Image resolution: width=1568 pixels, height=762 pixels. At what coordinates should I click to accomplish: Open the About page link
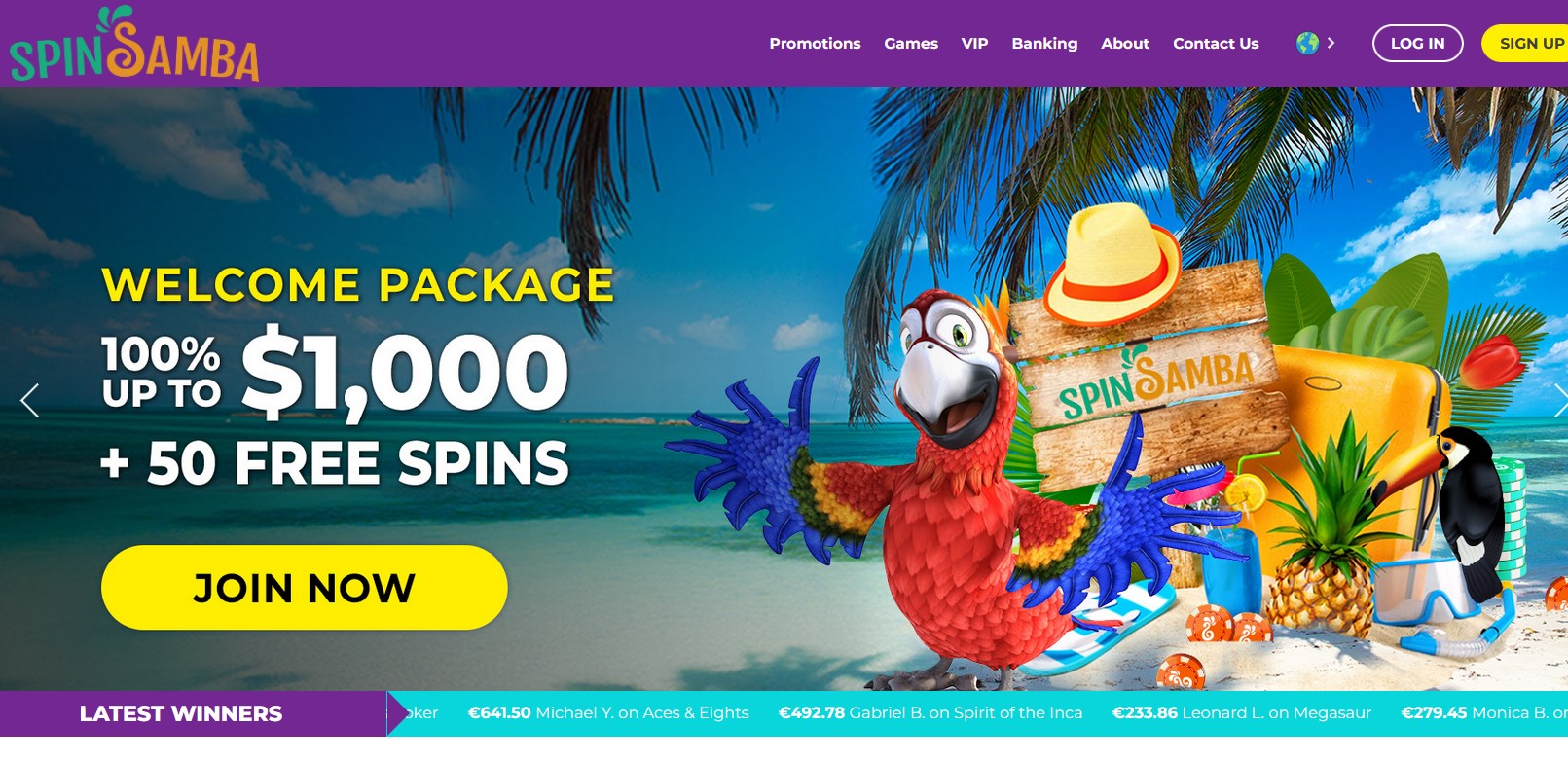pyautogui.click(x=1125, y=44)
